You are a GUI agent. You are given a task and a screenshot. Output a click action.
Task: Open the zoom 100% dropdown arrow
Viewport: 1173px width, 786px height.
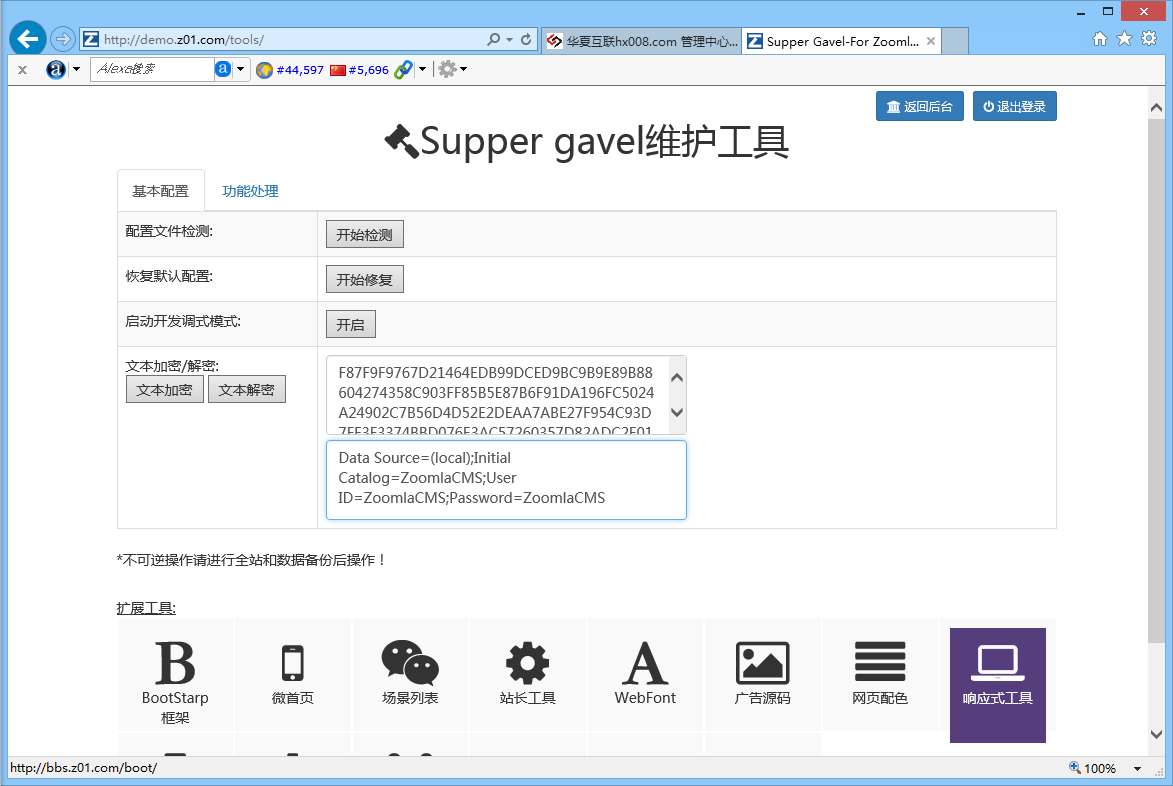point(1137,768)
